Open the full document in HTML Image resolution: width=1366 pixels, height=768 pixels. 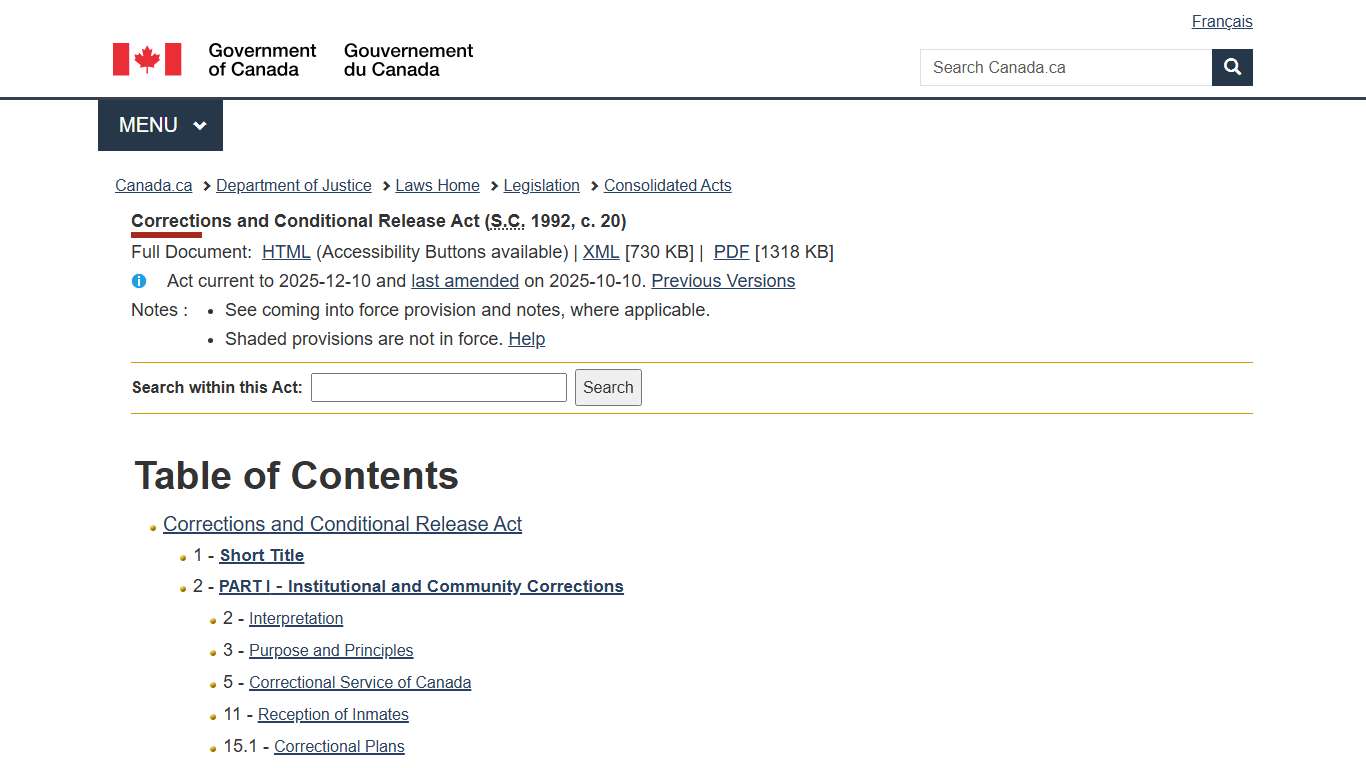coord(285,251)
